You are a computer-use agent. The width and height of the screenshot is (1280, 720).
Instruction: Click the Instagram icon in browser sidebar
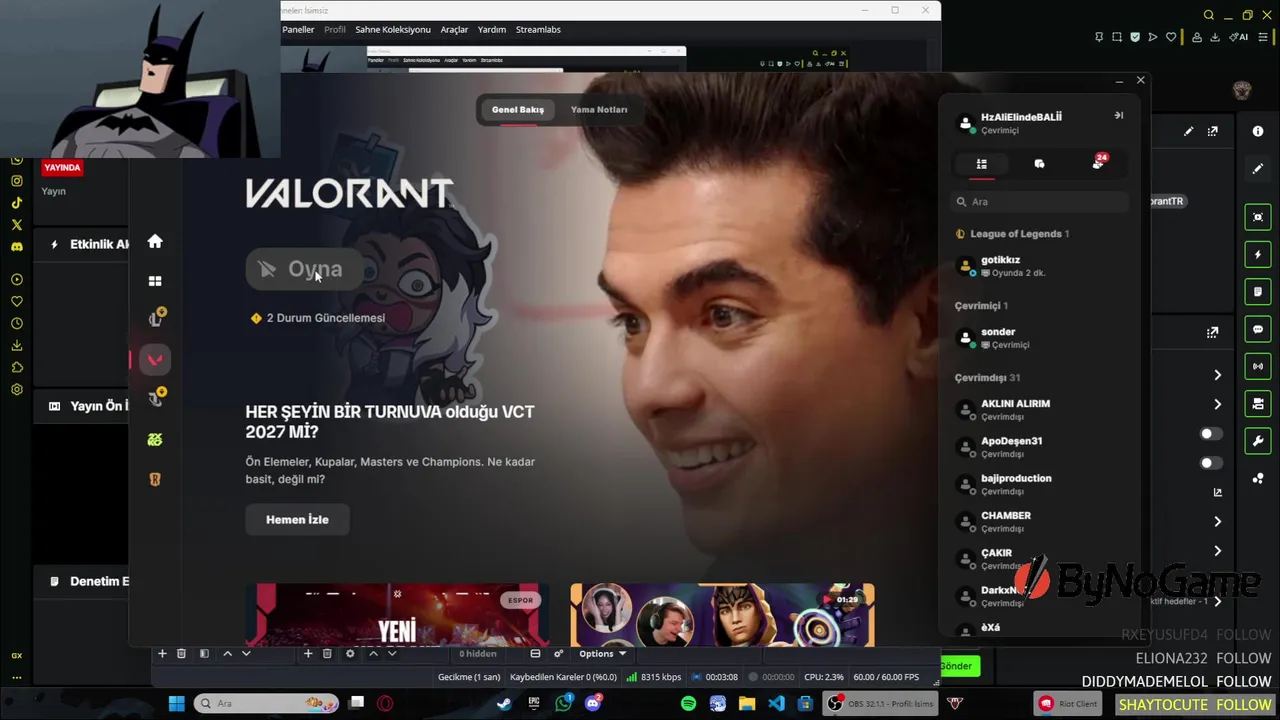click(17, 181)
